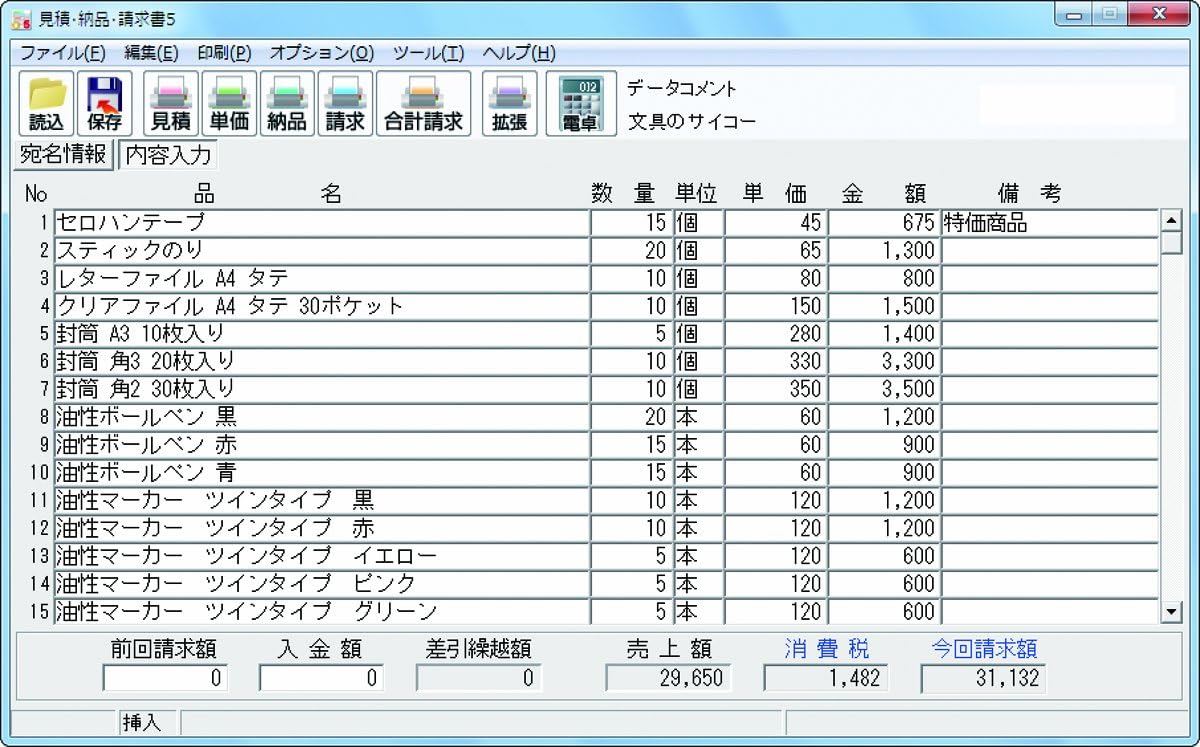The image size is (1200, 747).
Task: Click the 読込 folder icon to load data
Action: click(x=46, y=104)
